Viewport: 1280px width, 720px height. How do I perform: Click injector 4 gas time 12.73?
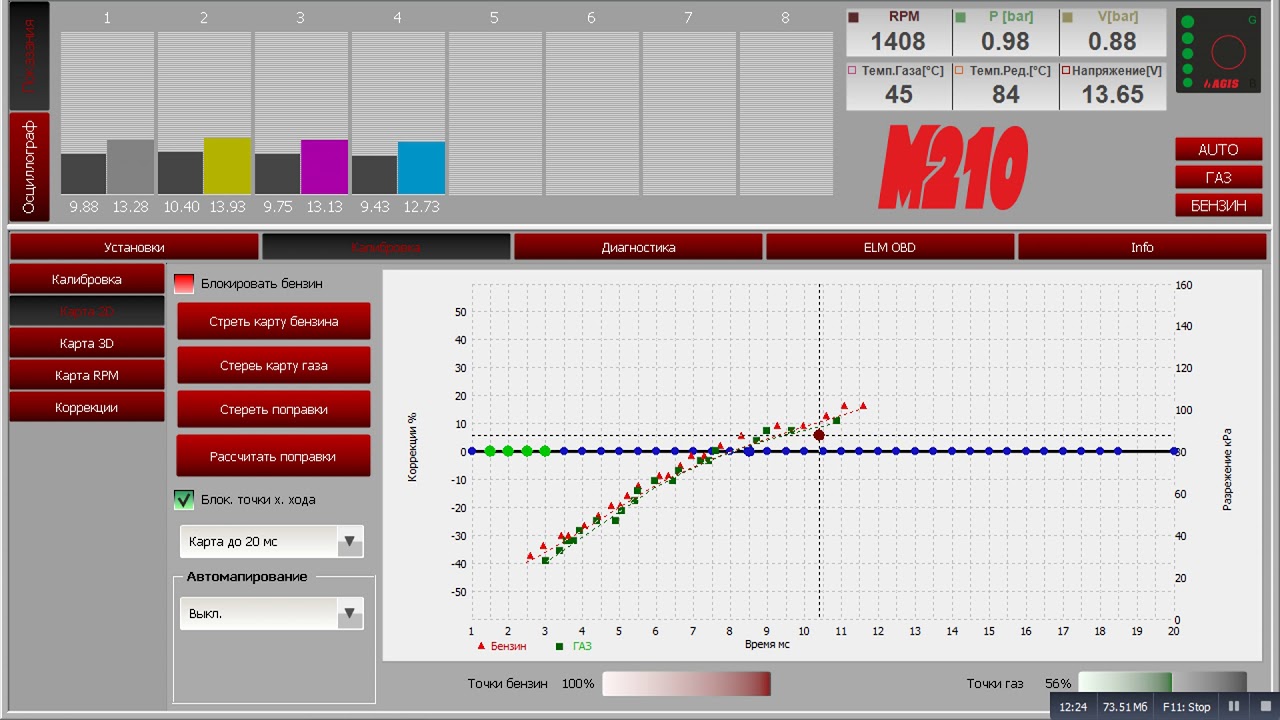tap(421, 207)
